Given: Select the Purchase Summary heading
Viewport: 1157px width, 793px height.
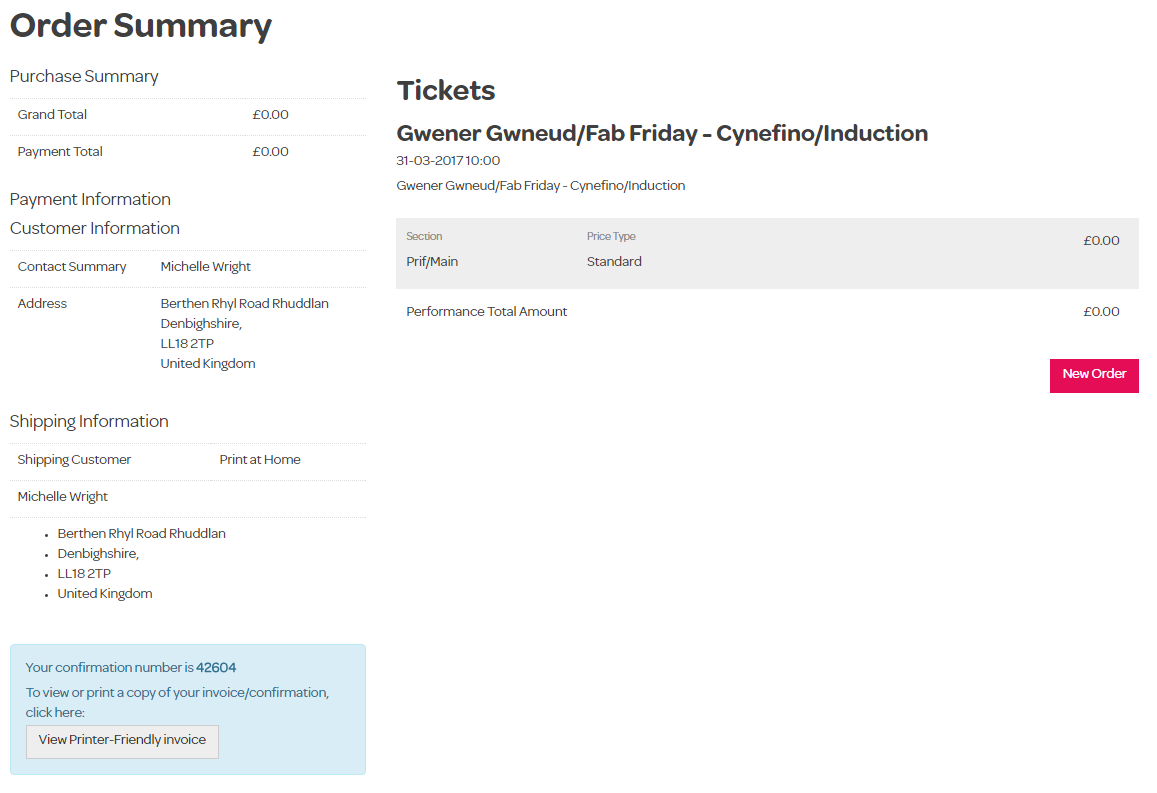Looking at the screenshot, I should point(84,77).
